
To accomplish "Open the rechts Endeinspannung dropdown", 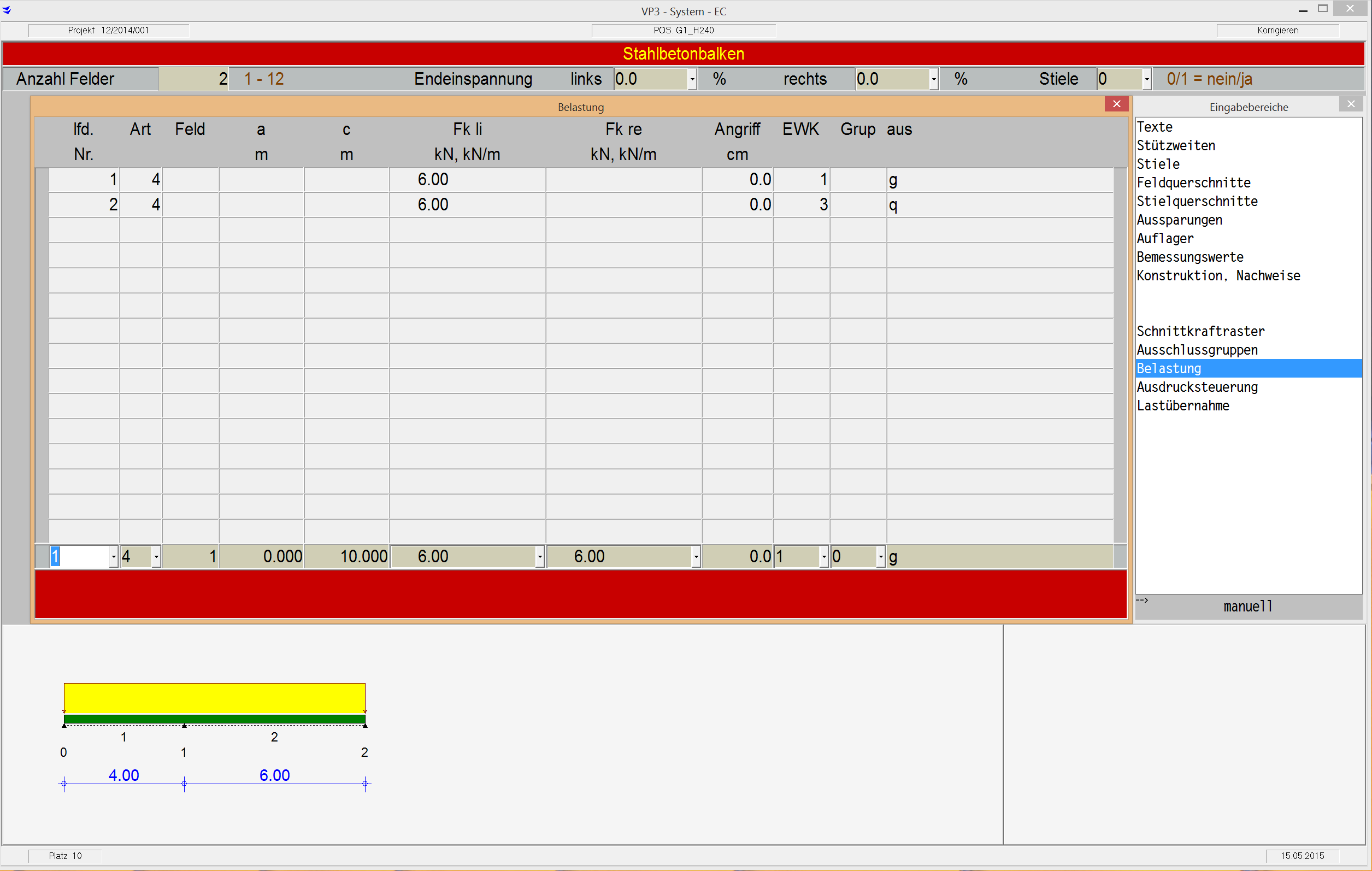I will [x=933, y=79].
